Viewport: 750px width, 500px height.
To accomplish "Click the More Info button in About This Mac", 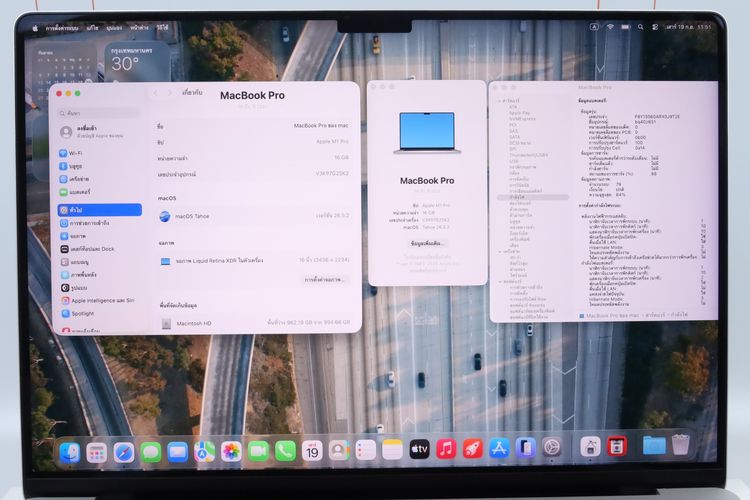I will (427, 244).
